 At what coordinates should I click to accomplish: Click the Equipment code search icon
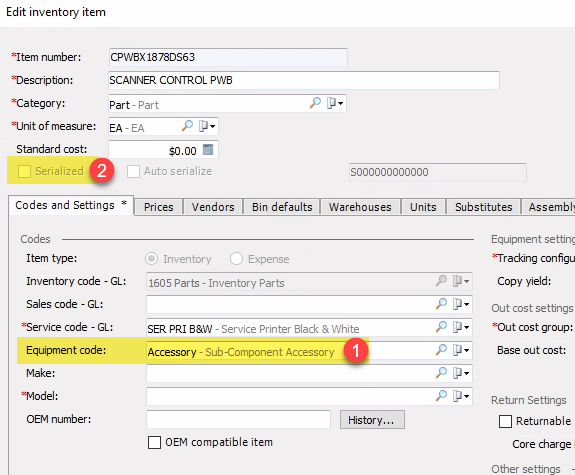tap(441, 350)
